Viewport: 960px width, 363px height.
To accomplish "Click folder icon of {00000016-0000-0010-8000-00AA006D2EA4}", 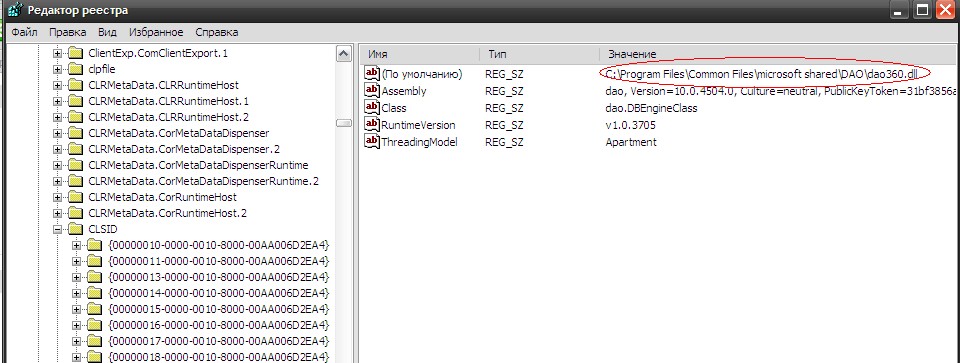I will (94, 325).
